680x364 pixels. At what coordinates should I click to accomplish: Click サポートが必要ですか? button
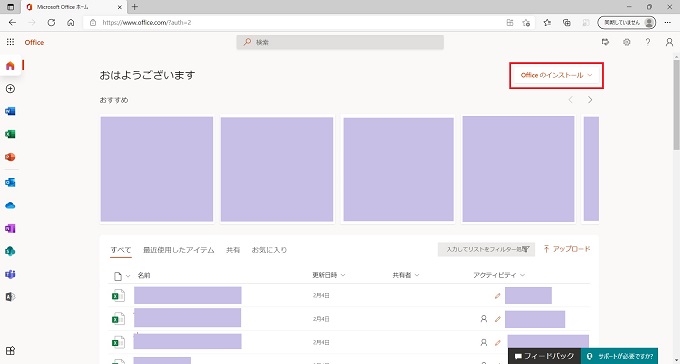[x=619, y=356]
